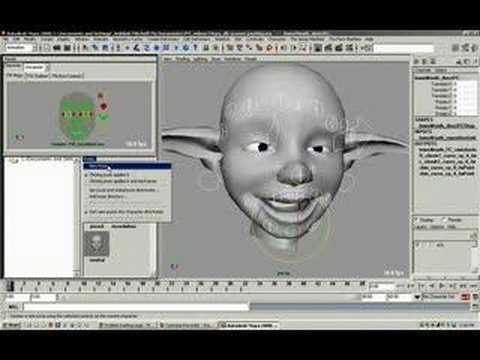
Task: Open the Animation menu set dropdown
Action: tap(21, 48)
